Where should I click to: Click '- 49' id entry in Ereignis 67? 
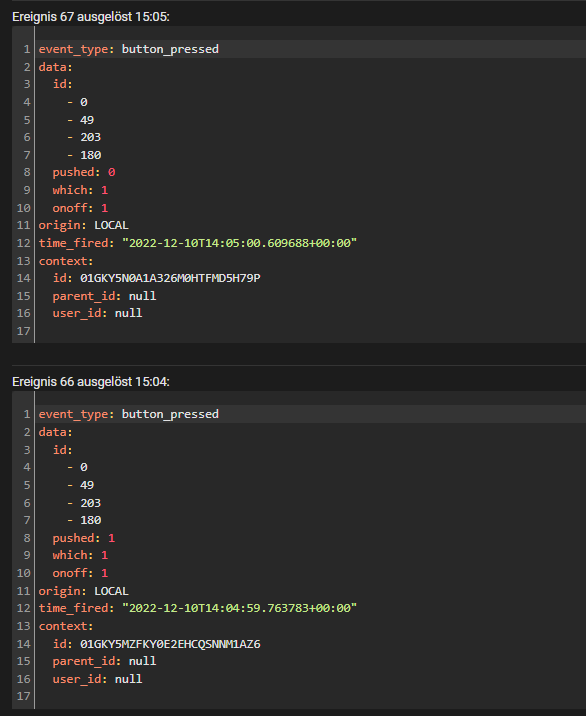pos(80,120)
